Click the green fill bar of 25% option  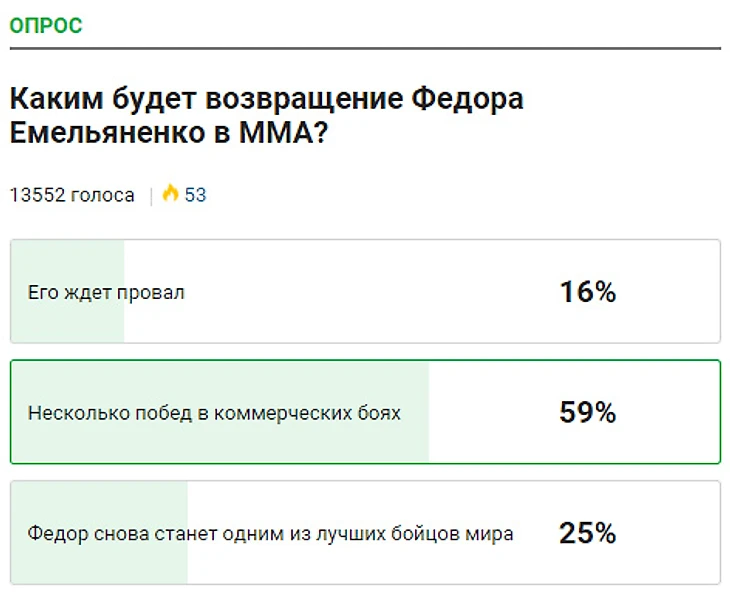[x=99, y=532]
